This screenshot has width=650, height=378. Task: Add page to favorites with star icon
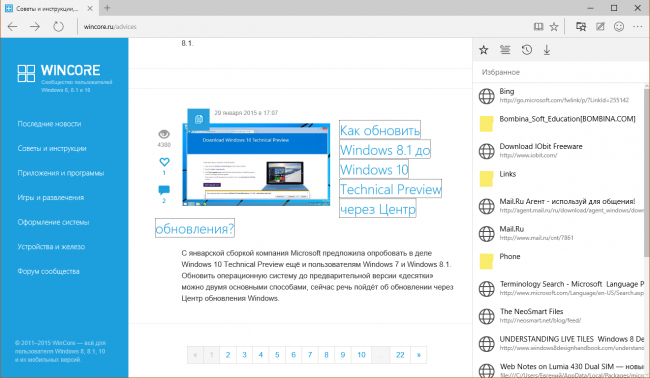(x=554, y=27)
